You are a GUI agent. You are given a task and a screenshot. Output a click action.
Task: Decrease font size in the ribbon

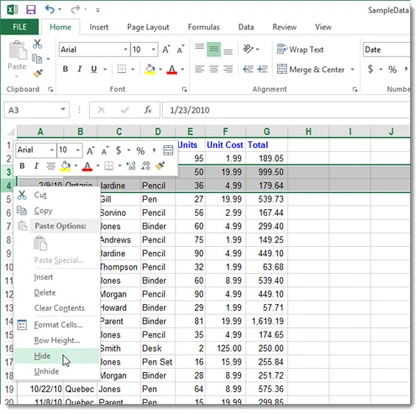(180, 50)
